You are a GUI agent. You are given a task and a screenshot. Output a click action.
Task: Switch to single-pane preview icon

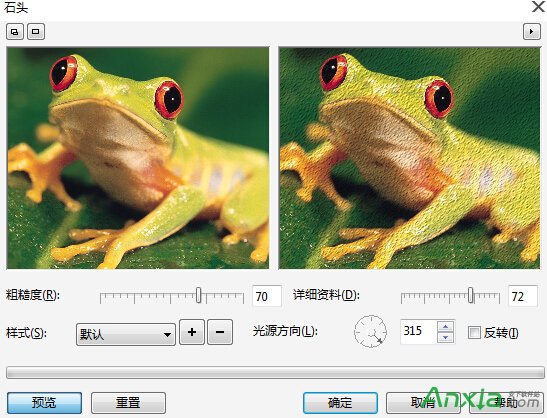[36, 32]
